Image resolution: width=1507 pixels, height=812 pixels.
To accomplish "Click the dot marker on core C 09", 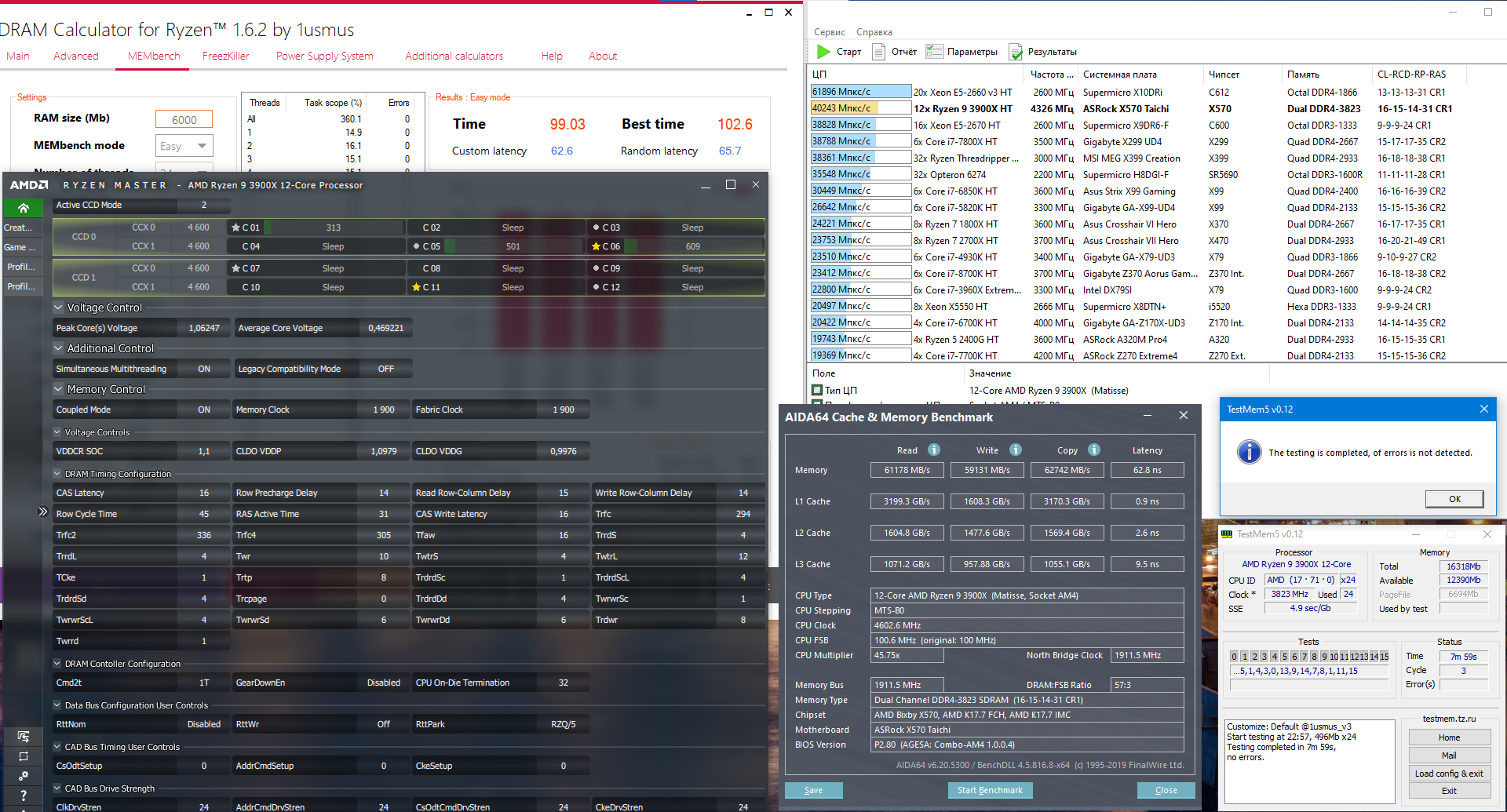I will [x=596, y=268].
